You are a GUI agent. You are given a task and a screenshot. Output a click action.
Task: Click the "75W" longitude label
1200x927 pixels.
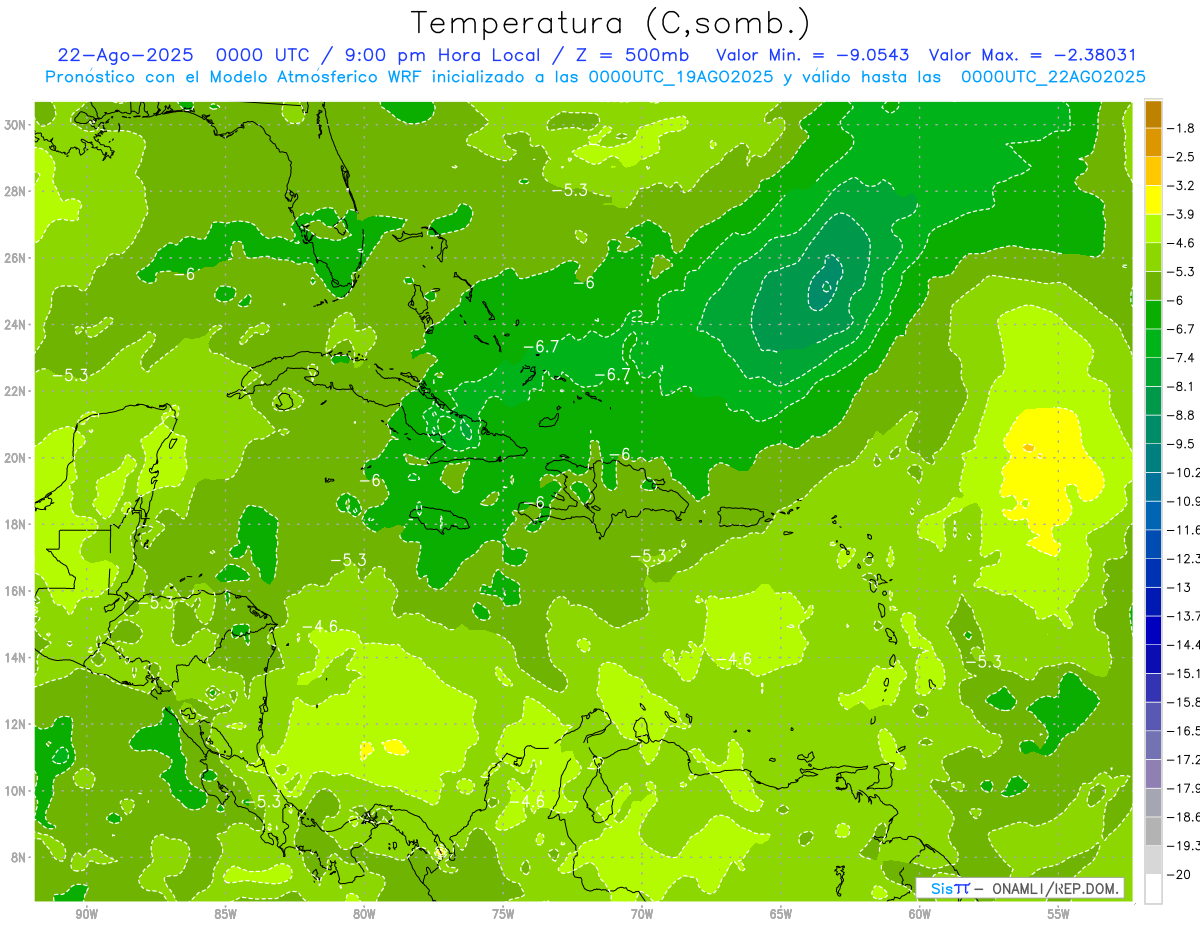503,914
